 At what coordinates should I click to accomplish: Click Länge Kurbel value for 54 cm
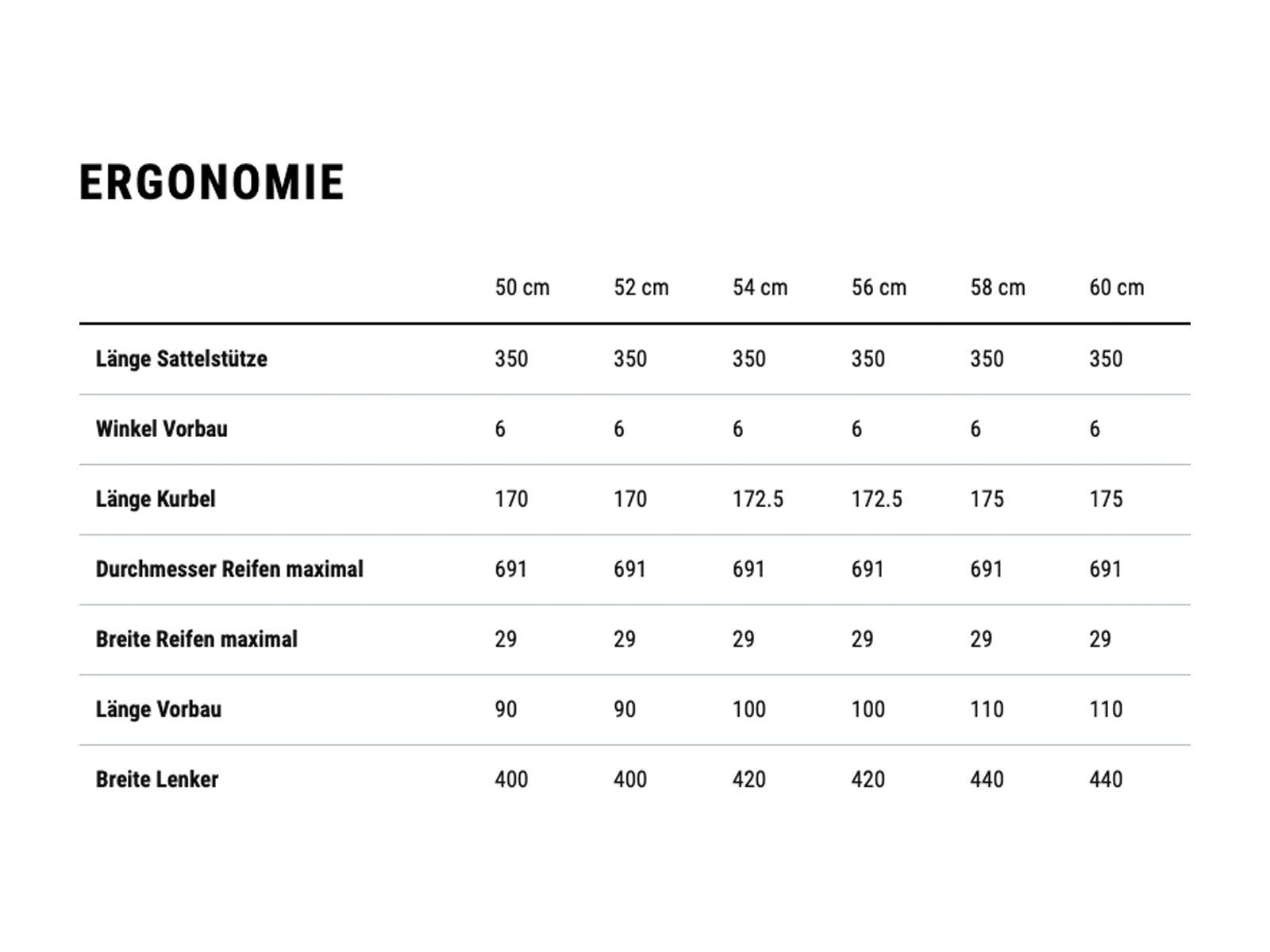758,499
